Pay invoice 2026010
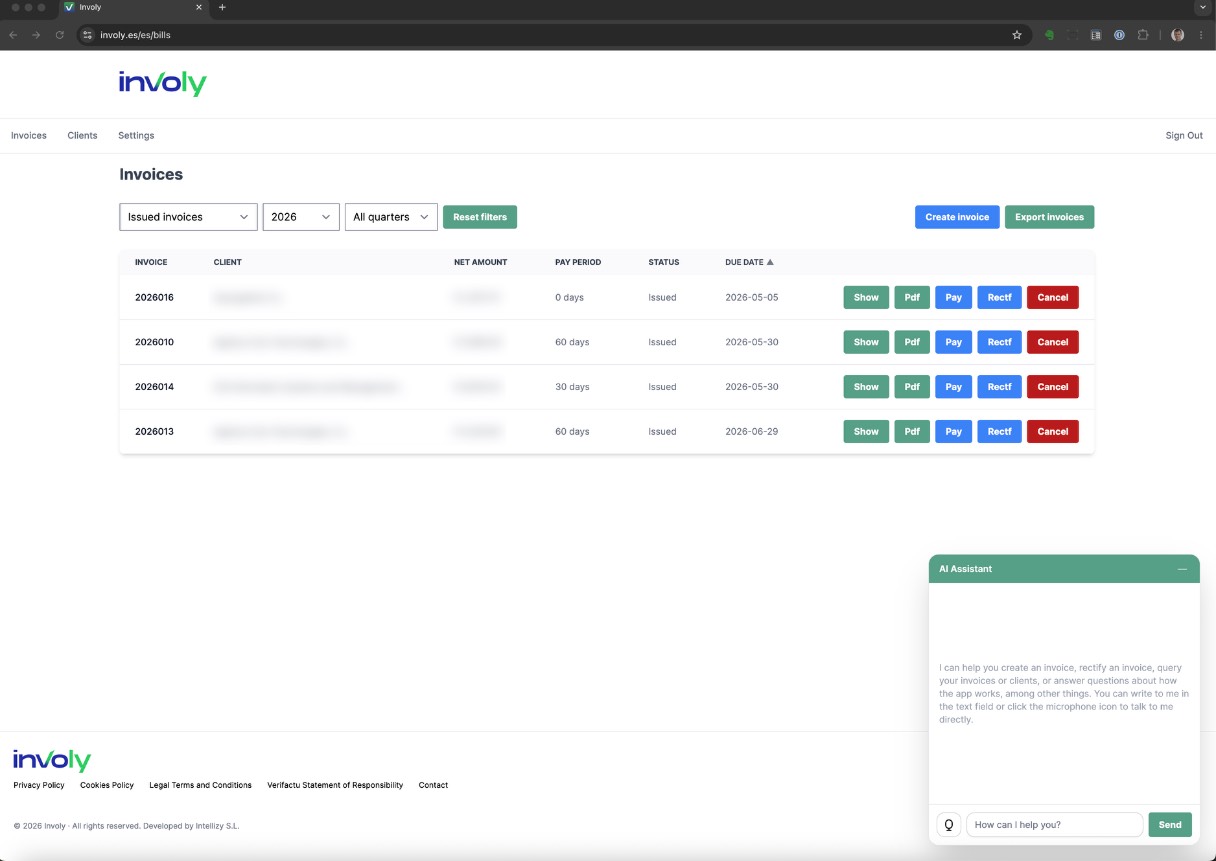This screenshot has width=1216, height=861. 954,342
